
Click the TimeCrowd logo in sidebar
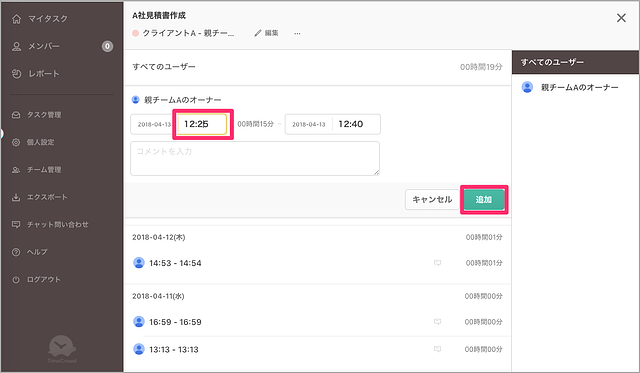(x=62, y=349)
